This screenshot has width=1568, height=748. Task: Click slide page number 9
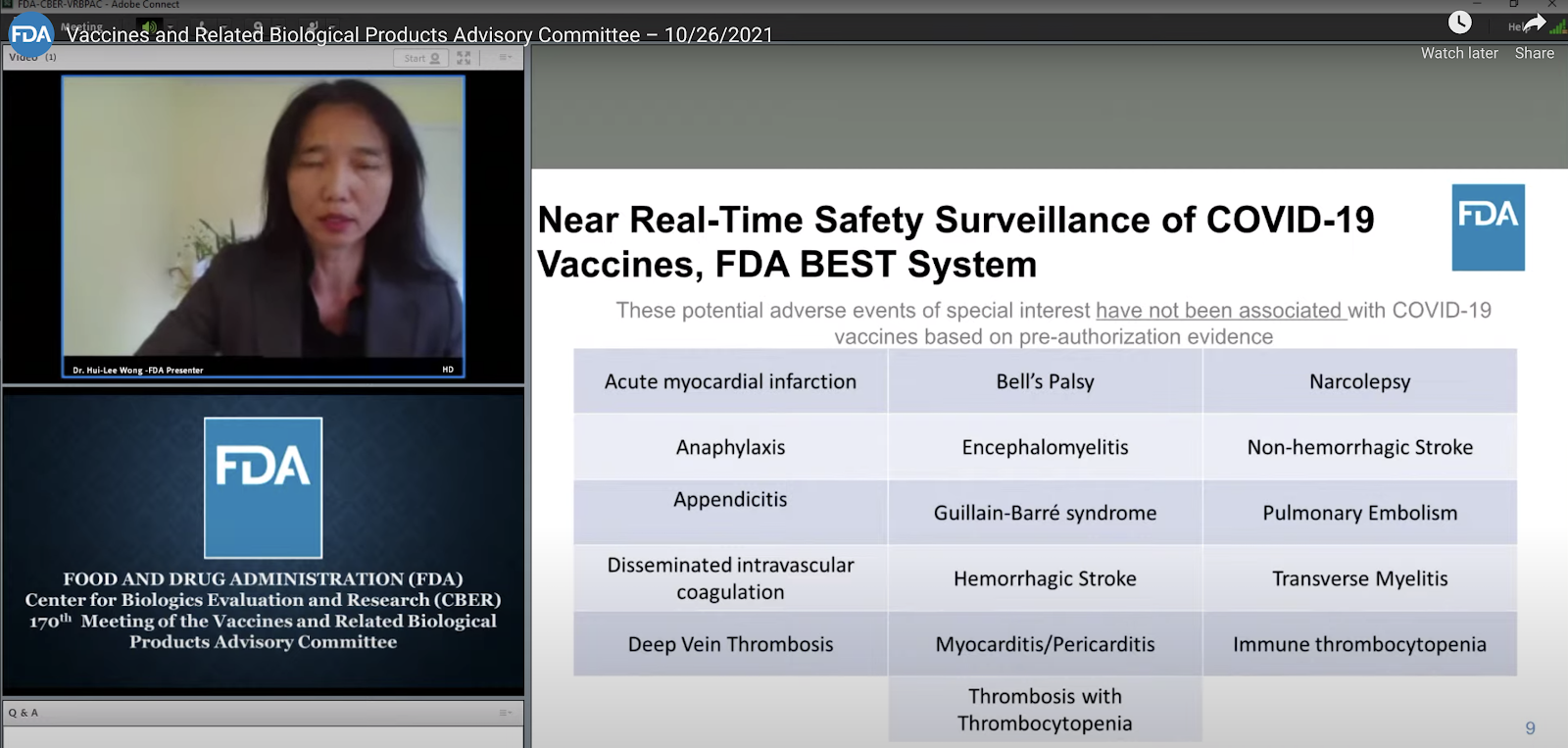pos(1530,728)
